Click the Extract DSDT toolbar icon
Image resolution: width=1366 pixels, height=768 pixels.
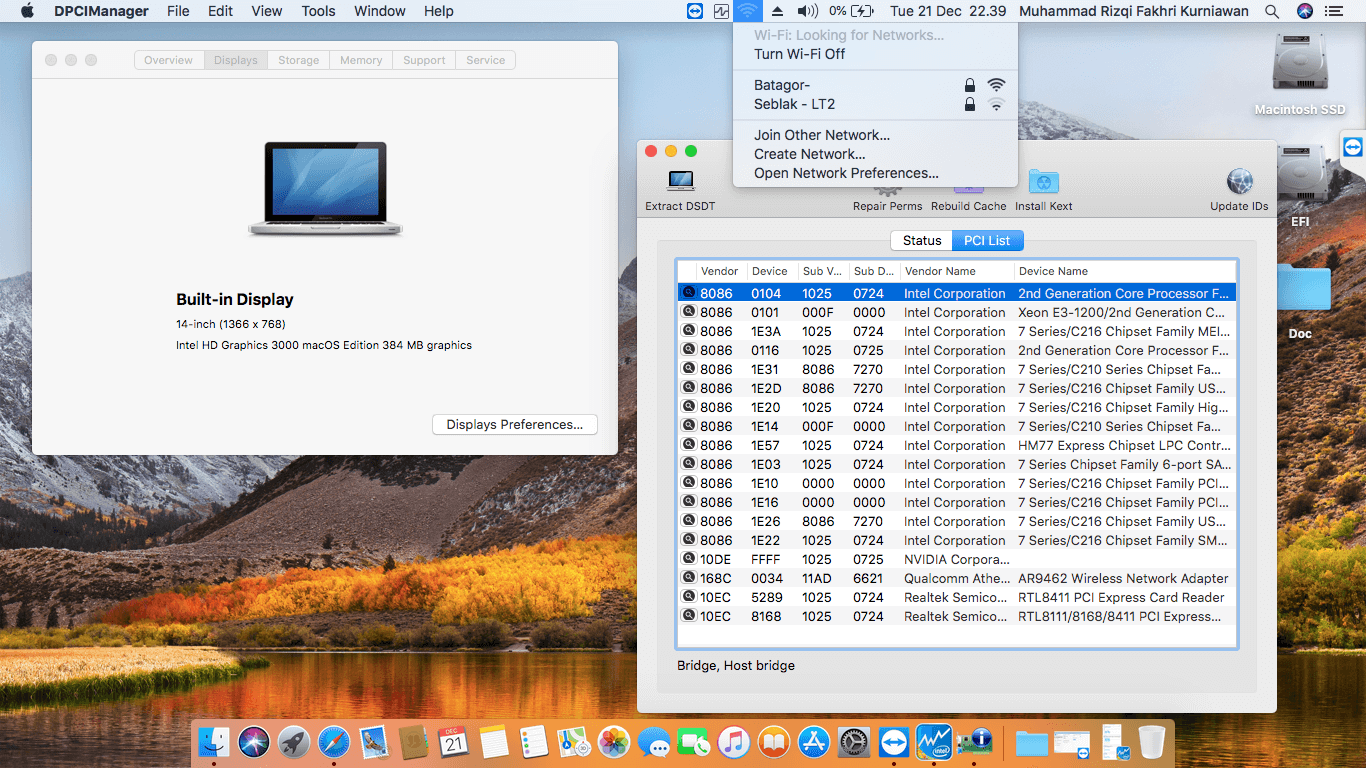point(681,185)
